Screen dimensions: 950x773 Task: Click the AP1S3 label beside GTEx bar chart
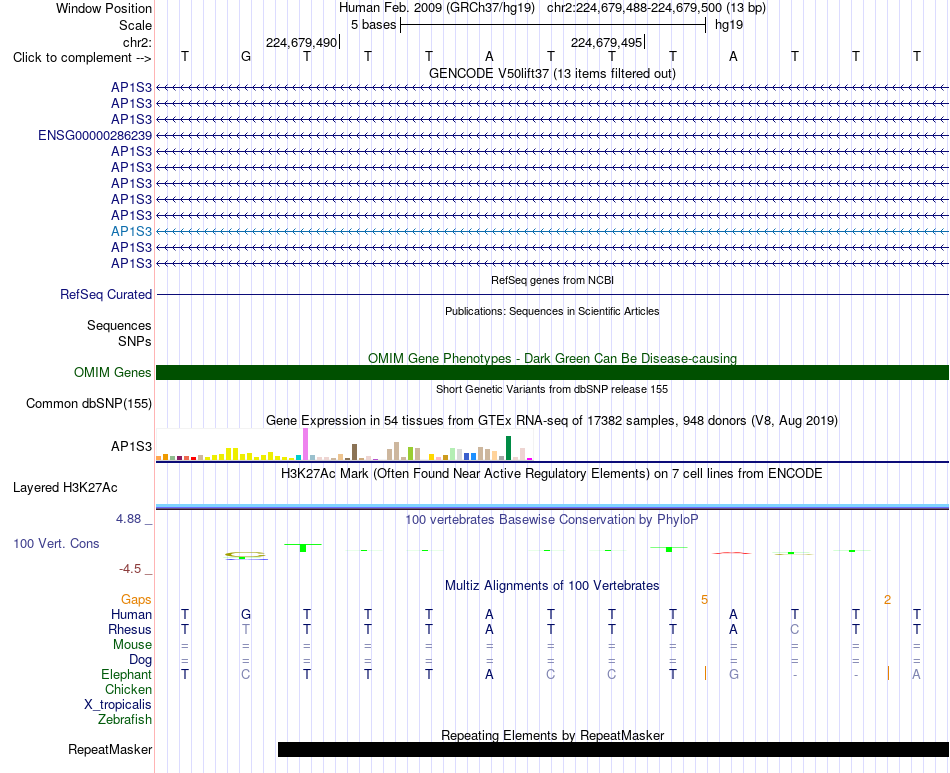(x=131, y=446)
